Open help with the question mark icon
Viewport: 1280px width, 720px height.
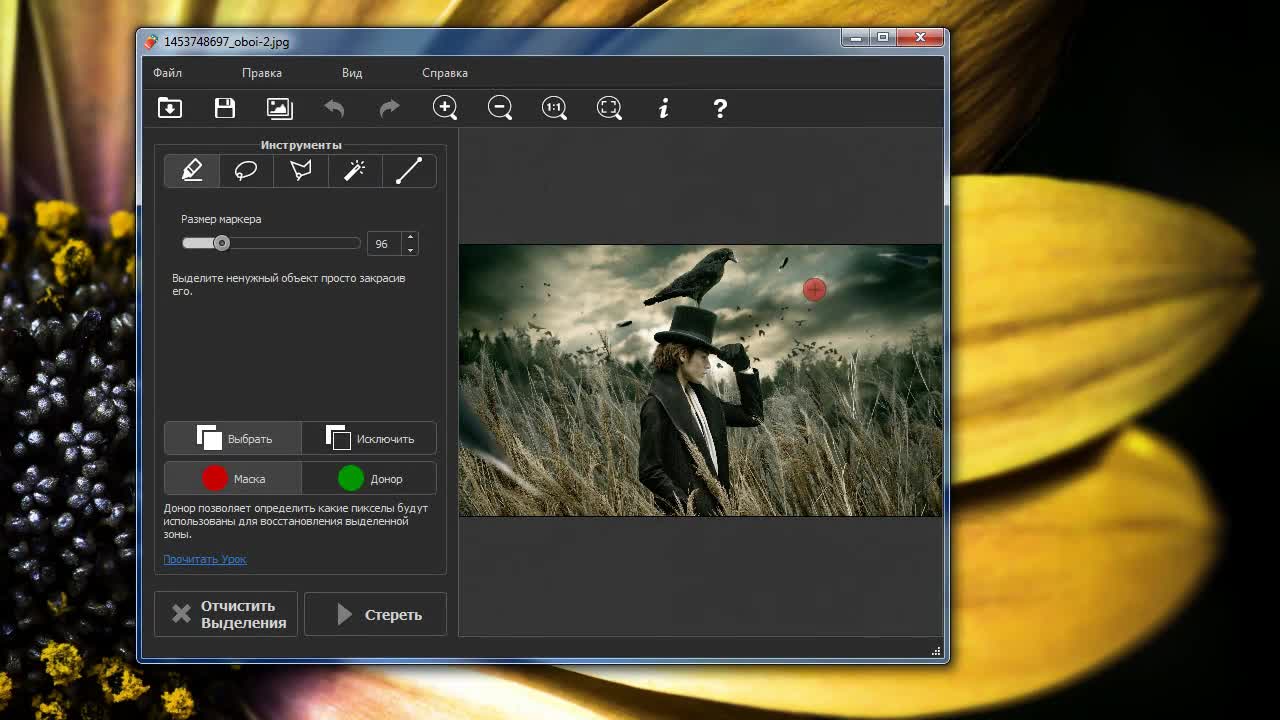tap(720, 108)
